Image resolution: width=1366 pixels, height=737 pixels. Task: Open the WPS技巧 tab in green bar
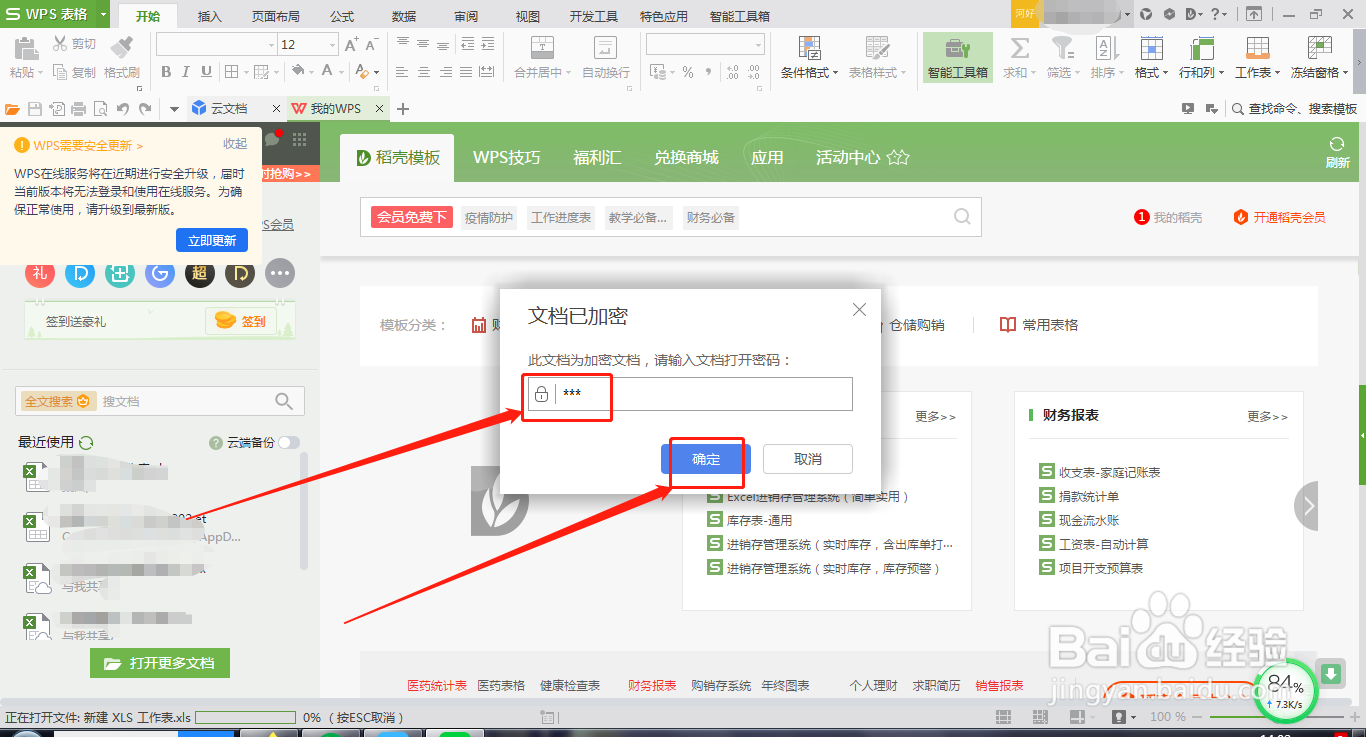[507, 158]
